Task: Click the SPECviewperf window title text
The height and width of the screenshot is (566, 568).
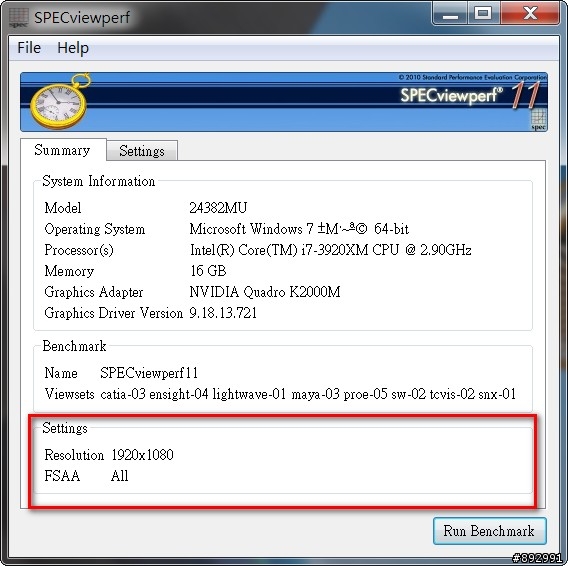Action: 82,17
